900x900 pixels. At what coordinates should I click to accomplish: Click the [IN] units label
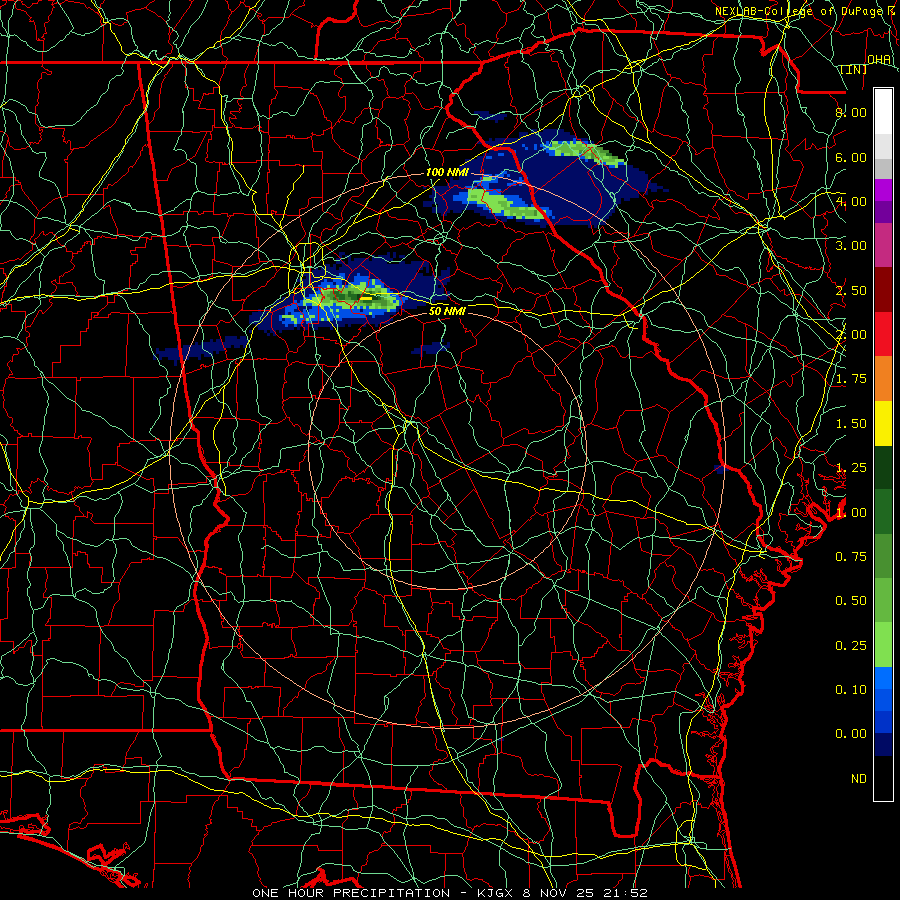coord(854,69)
